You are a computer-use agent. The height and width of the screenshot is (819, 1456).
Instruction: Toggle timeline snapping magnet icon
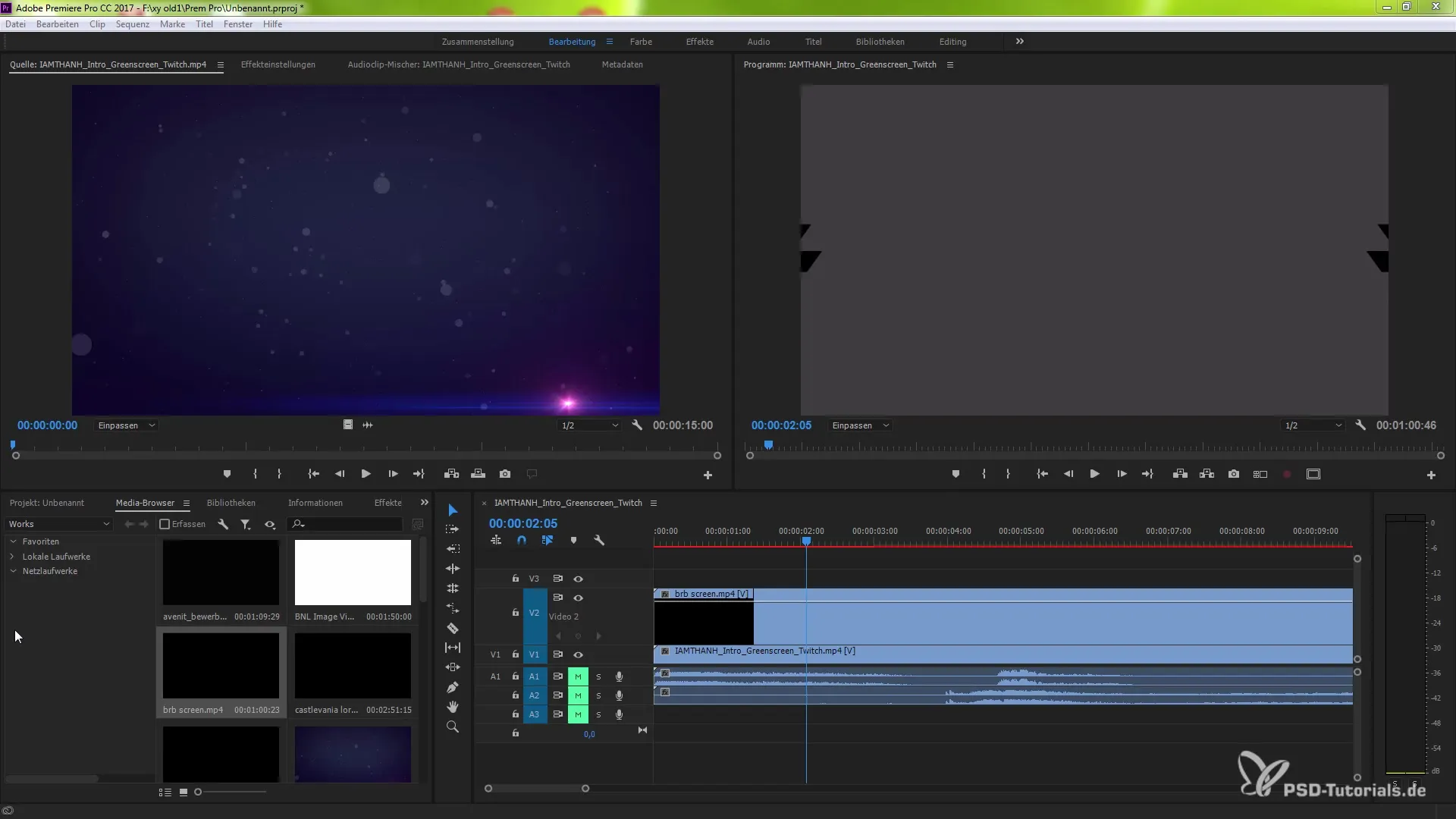(x=522, y=541)
